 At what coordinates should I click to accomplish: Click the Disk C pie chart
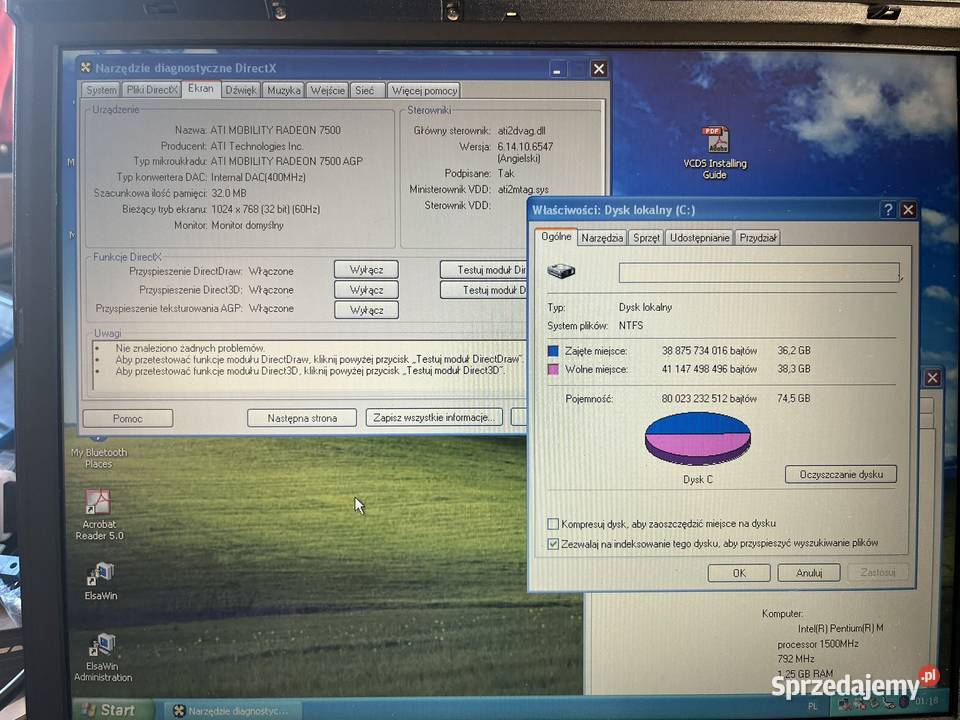pyautogui.click(x=697, y=438)
